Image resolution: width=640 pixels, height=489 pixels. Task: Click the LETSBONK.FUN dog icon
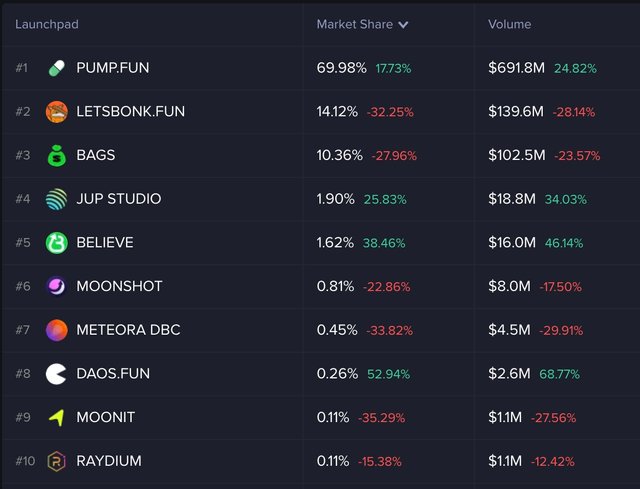click(57, 111)
